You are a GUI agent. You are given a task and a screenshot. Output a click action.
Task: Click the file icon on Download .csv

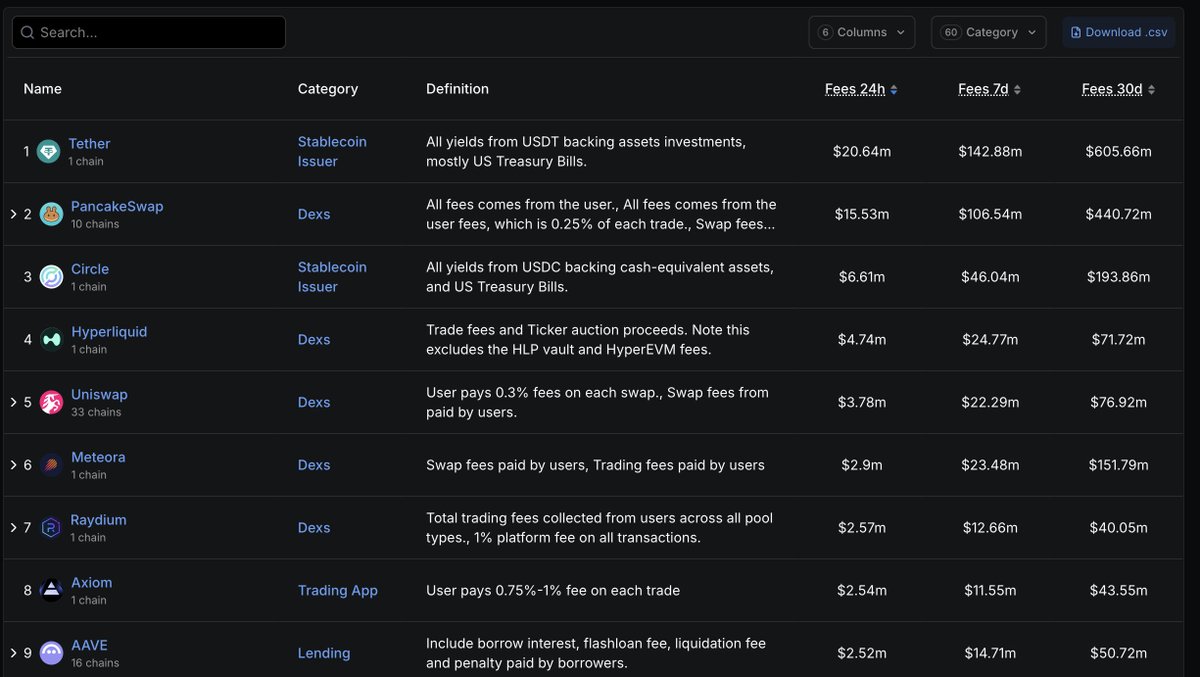pyautogui.click(x=1076, y=32)
